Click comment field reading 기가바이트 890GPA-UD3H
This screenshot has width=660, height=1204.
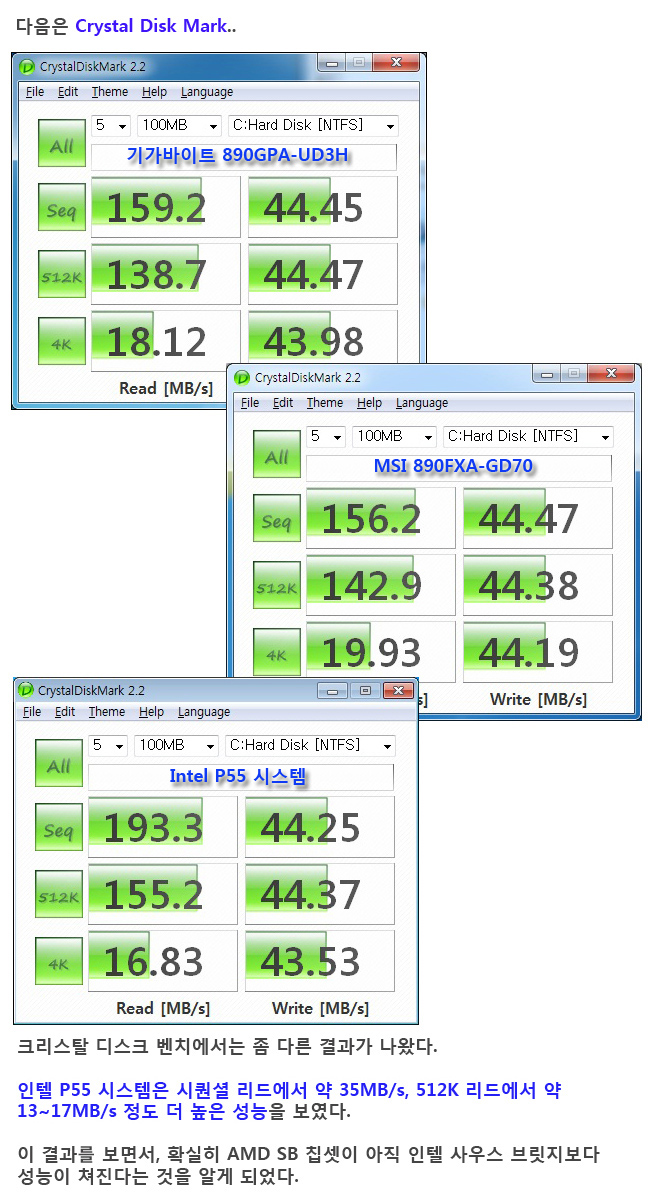(244, 157)
